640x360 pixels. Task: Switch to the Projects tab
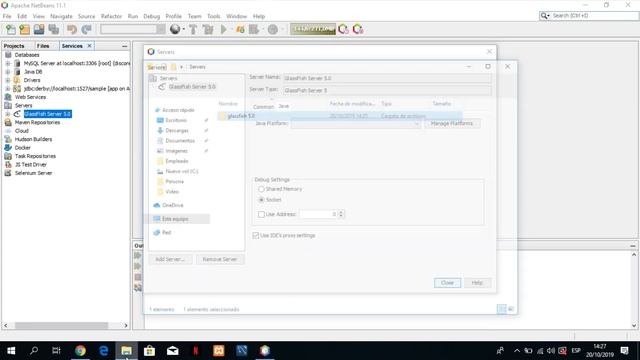coord(14,46)
